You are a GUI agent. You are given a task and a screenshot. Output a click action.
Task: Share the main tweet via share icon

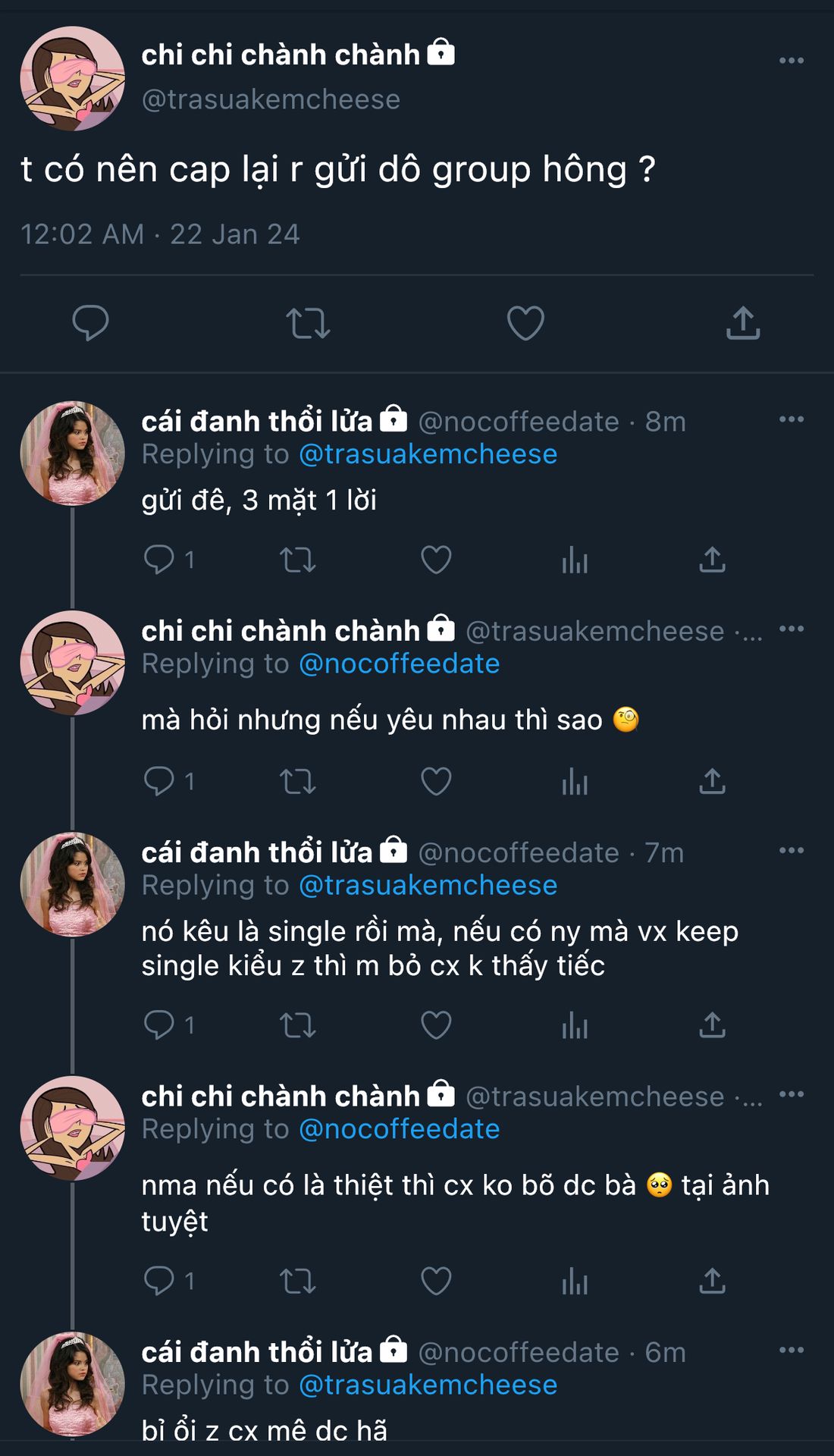(743, 323)
